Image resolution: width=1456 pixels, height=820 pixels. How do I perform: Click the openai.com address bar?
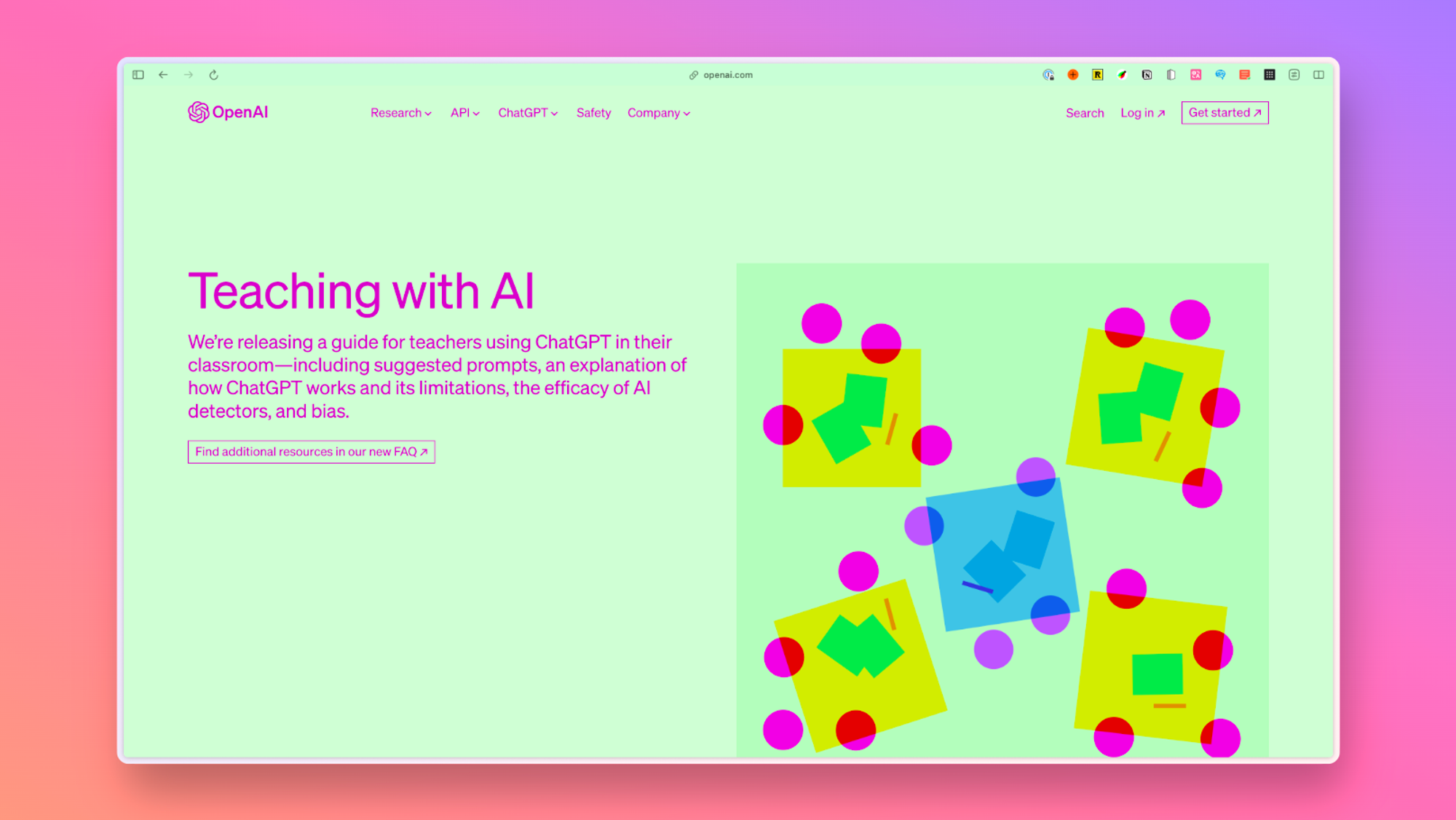(721, 75)
